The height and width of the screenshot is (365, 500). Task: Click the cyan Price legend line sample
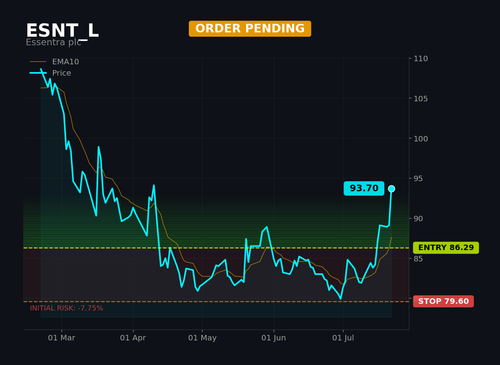pyautogui.click(x=38, y=73)
